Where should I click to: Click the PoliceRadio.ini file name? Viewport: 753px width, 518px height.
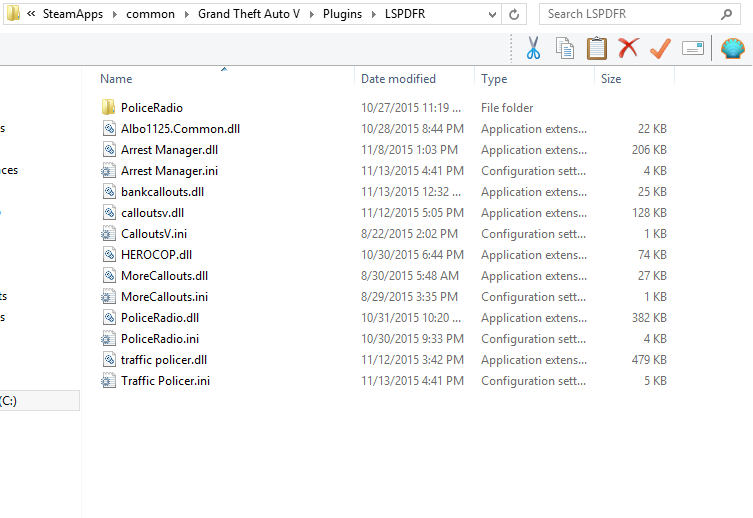(160, 339)
